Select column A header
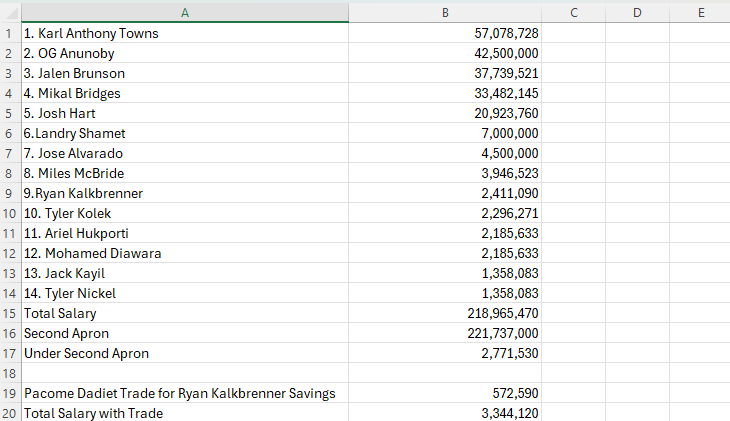 (x=185, y=13)
